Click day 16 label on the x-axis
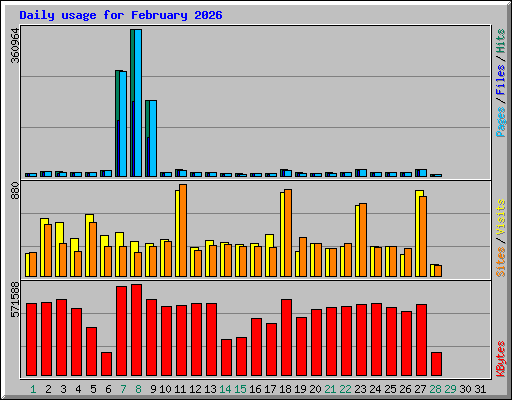The image size is (512, 400). pos(255,389)
